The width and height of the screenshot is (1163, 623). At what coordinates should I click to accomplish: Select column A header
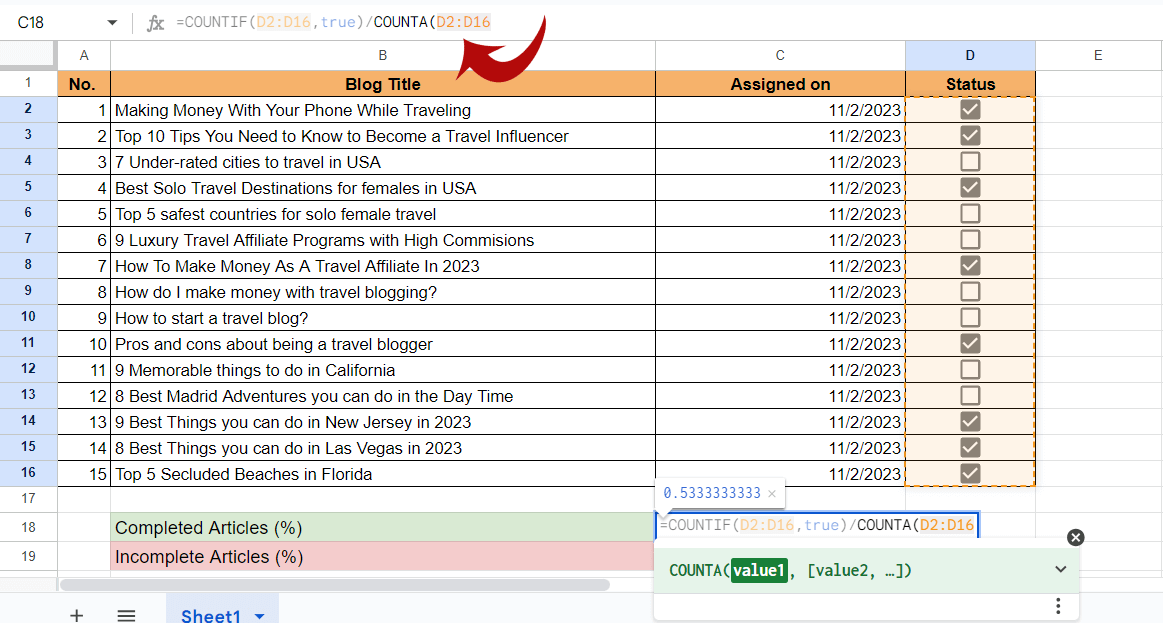84,56
